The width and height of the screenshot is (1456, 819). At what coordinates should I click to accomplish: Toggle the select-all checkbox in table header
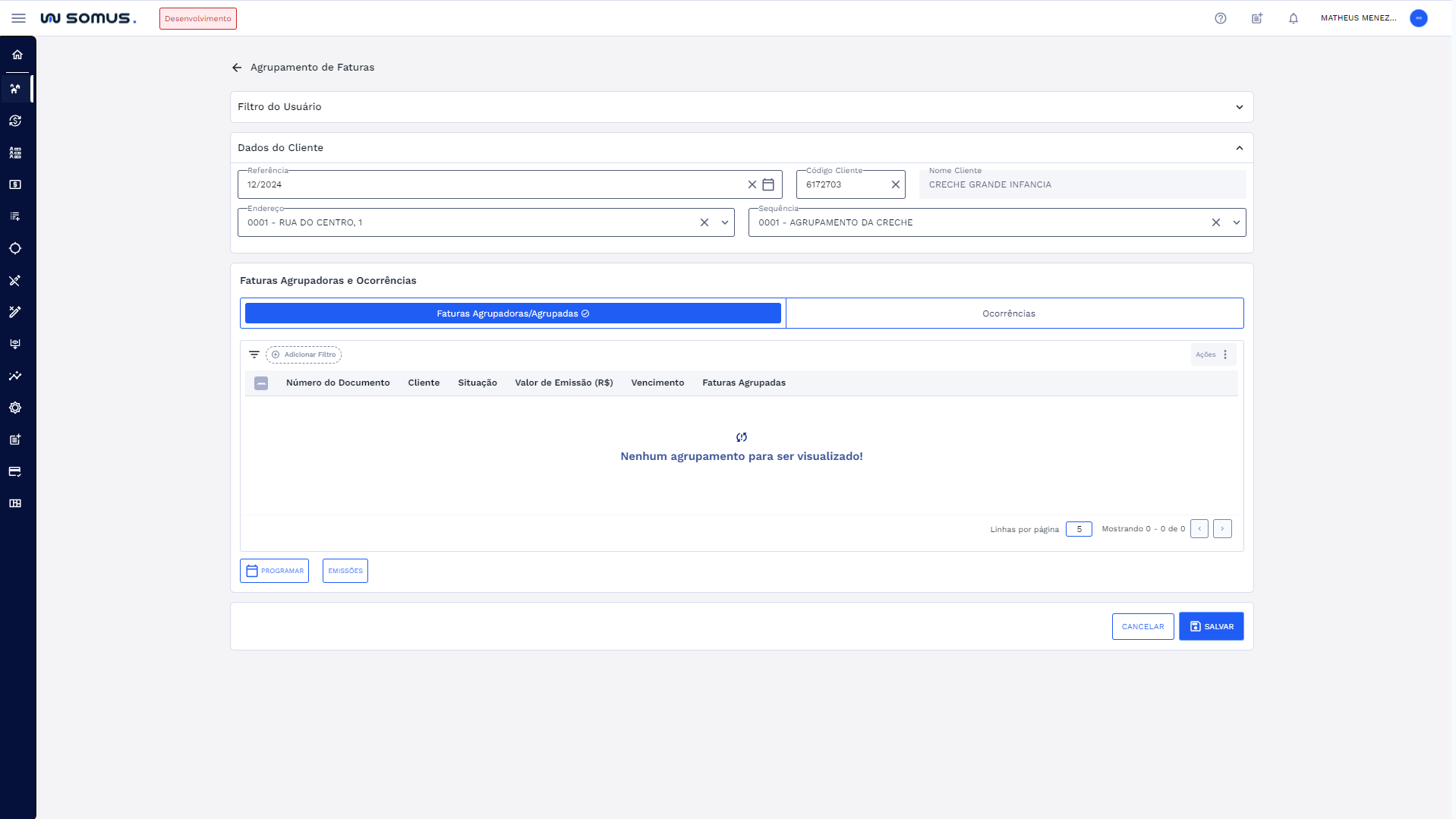[x=261, y=383]
